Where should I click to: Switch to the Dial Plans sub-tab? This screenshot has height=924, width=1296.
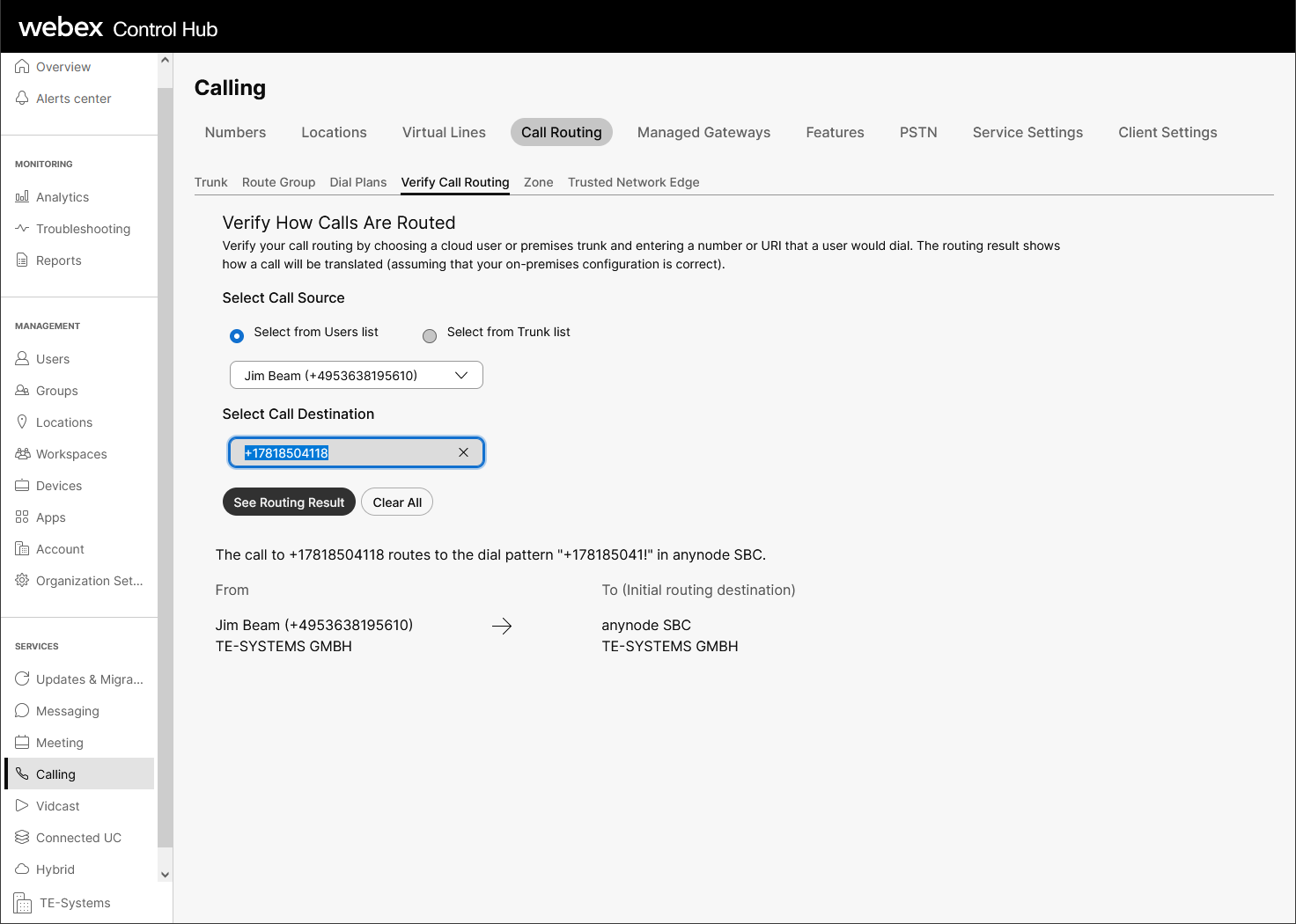(358, 182)
